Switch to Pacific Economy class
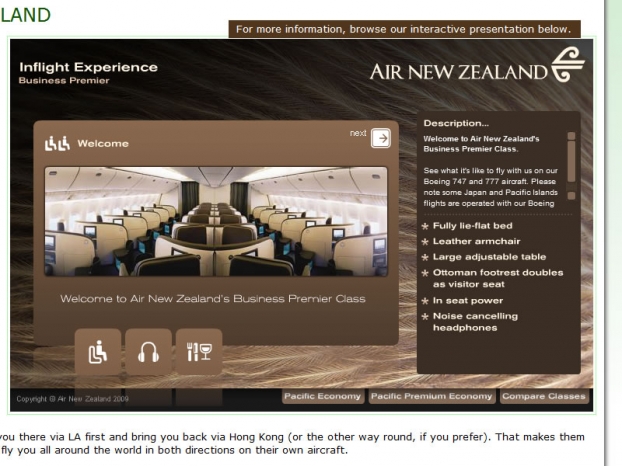The width and height of the screenshot is (622, 466). [x=322, y=396]
